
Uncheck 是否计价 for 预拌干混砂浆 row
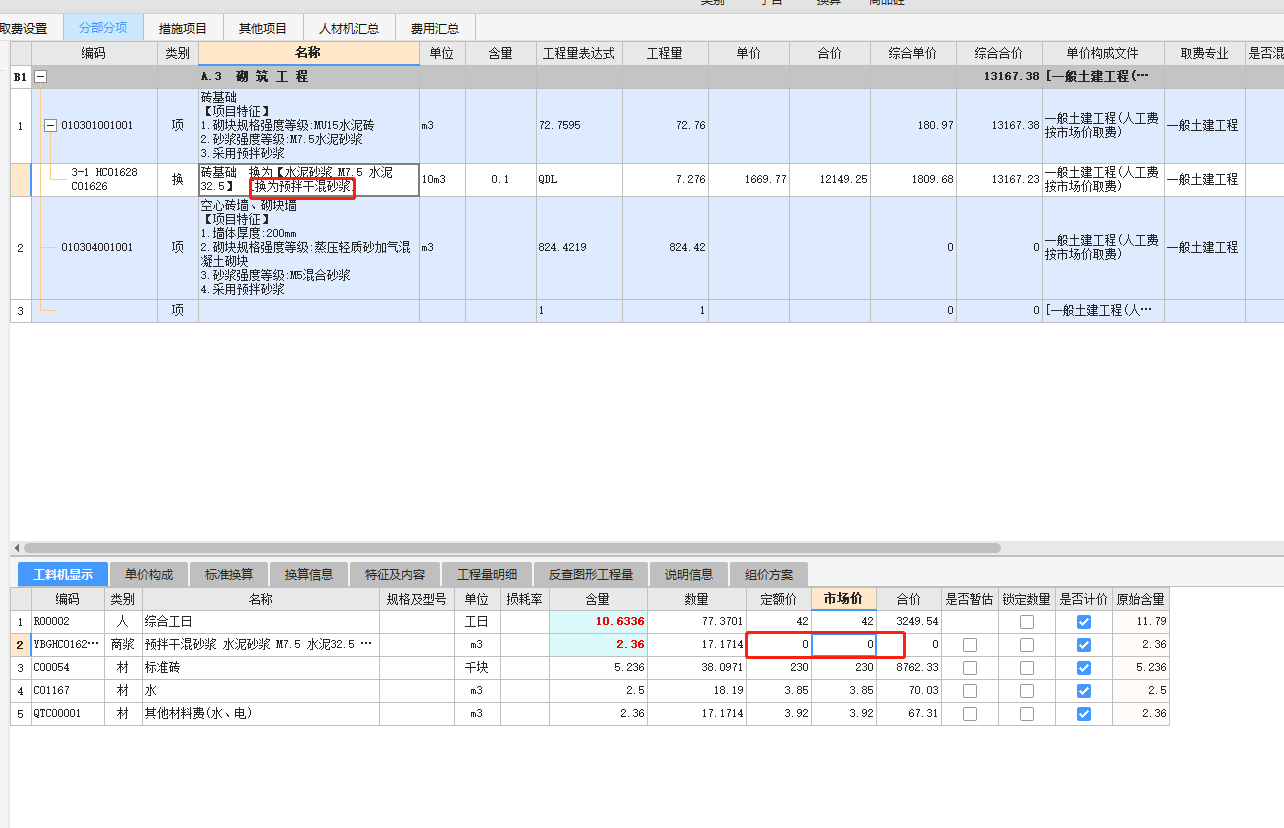(1084, 645)
